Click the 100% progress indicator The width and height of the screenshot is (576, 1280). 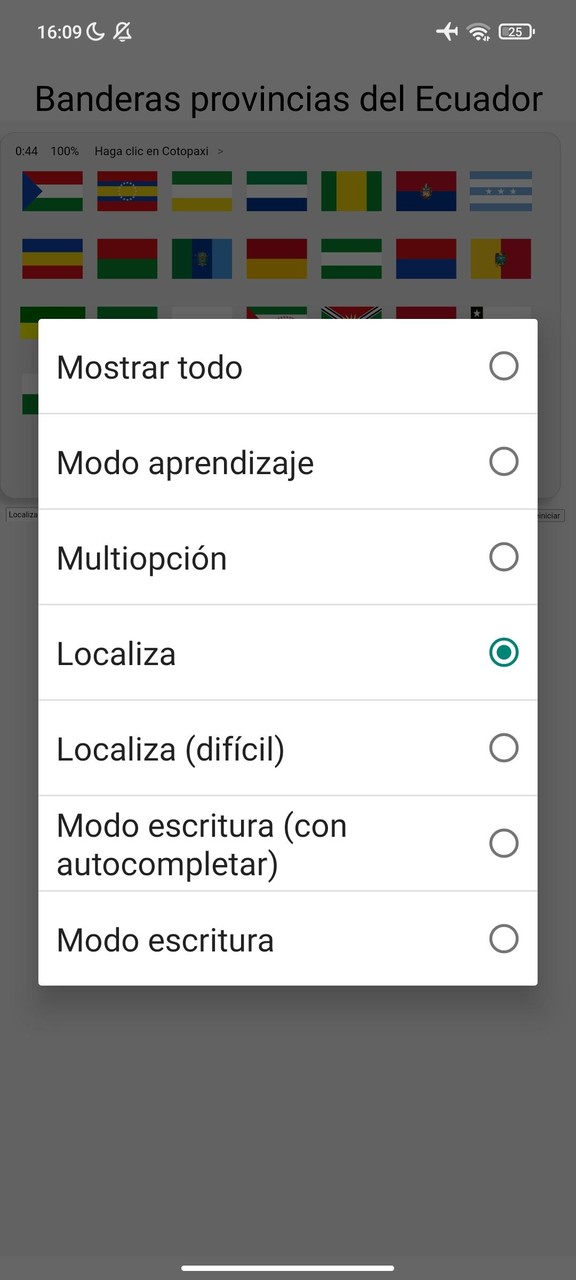(x=64, y=151)
